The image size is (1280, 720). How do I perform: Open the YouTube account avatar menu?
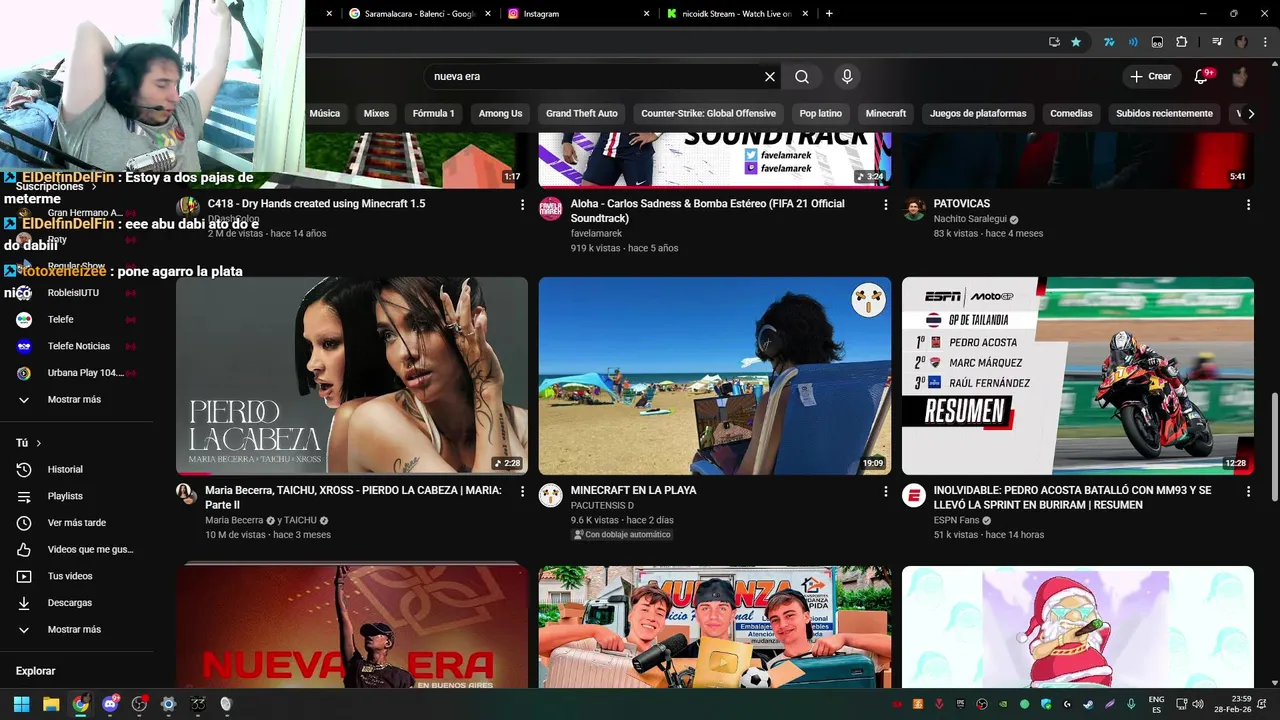[x=1240, y=77]
